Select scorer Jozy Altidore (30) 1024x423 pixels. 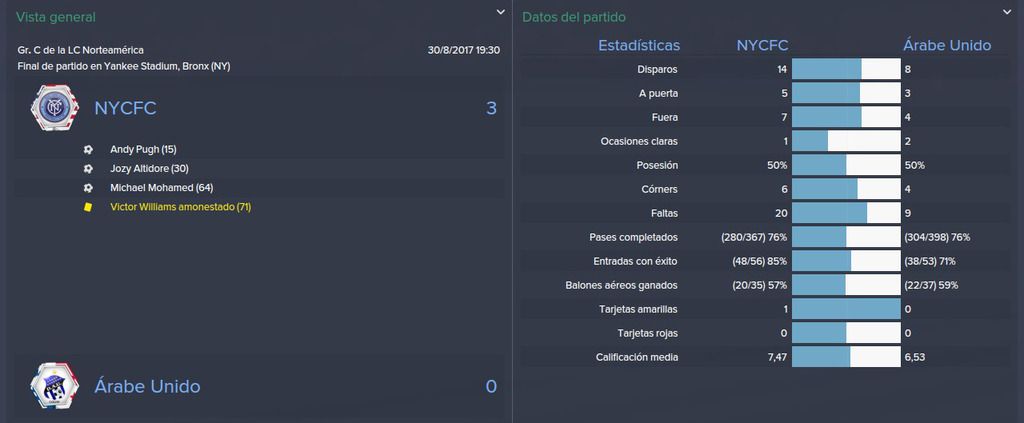point(150,168)
